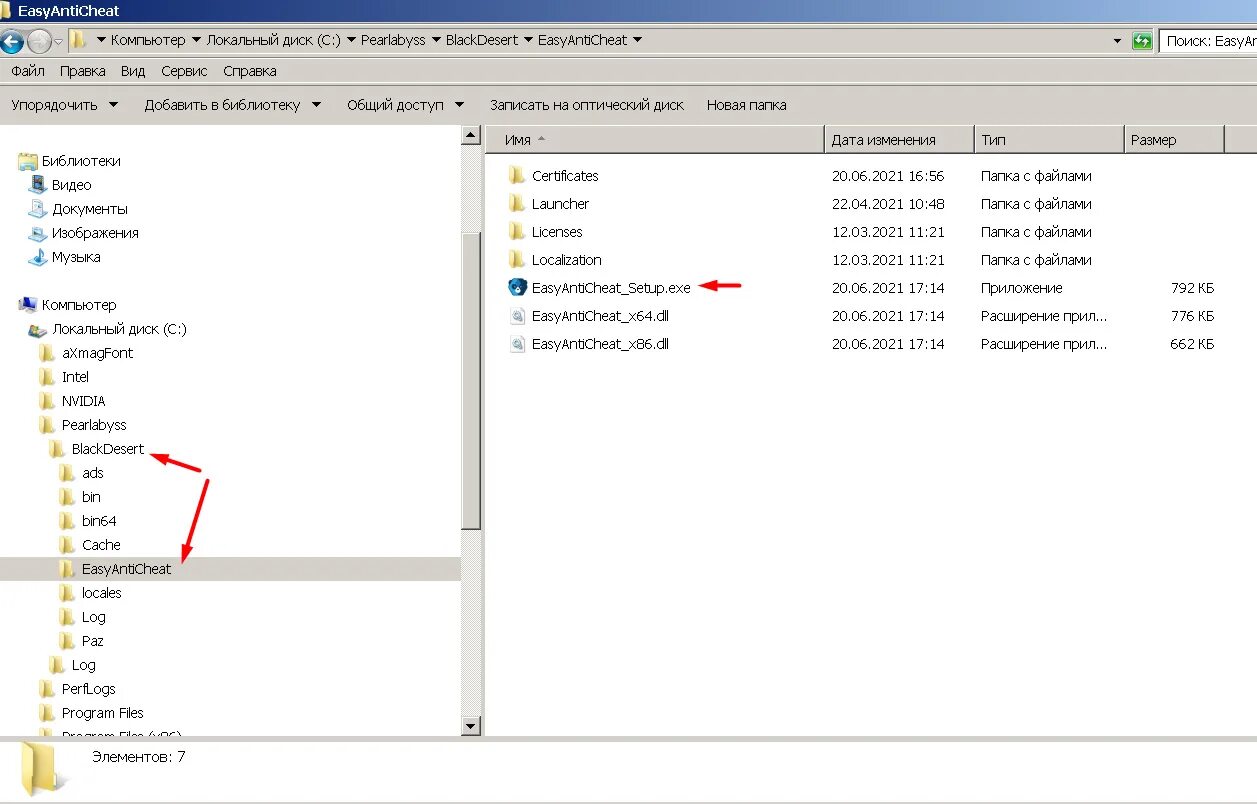Expand the arrow after Pearlabyss in breadcrumb
The image size is (1257, 804).
tap(436, 41)
